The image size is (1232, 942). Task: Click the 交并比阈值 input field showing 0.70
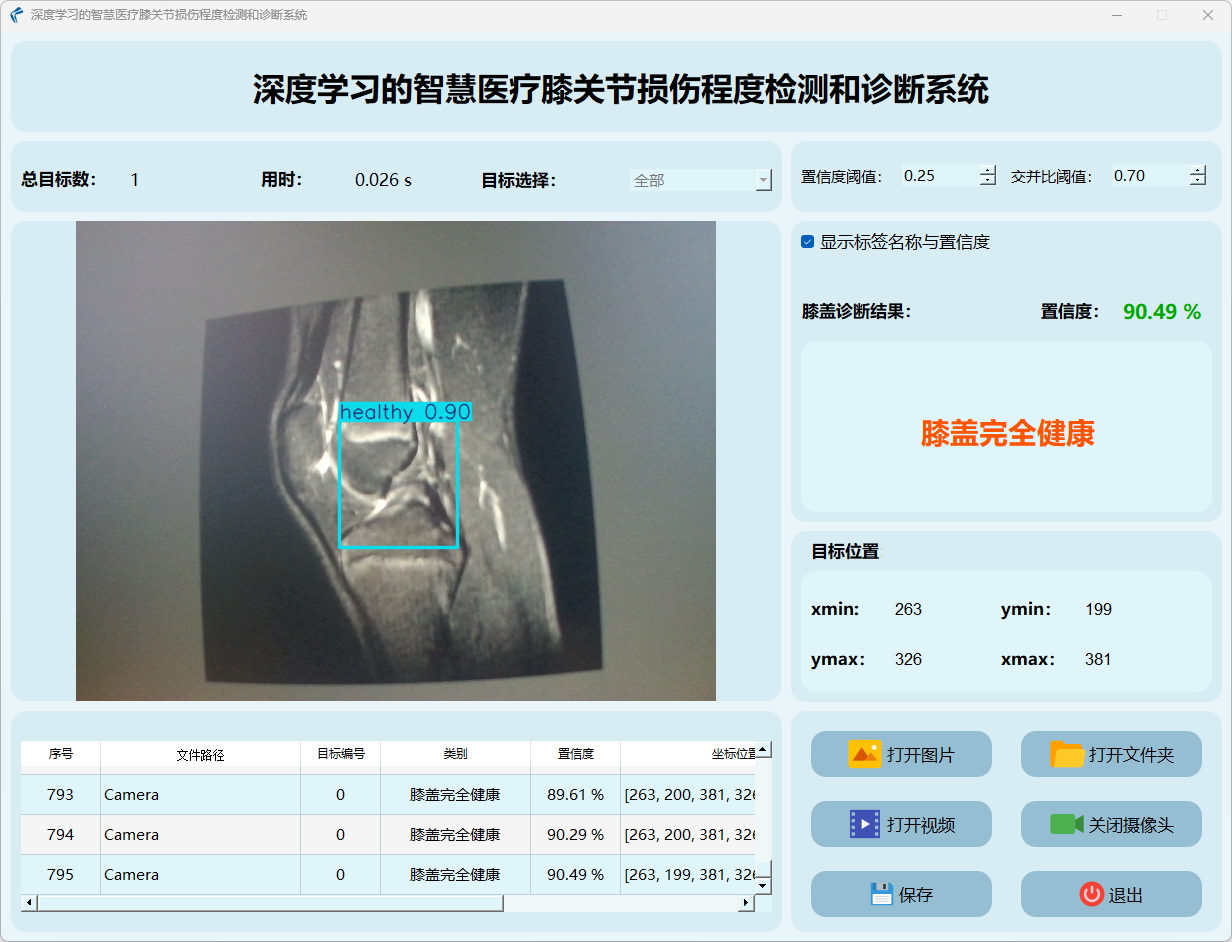[x=1148, y=176]
